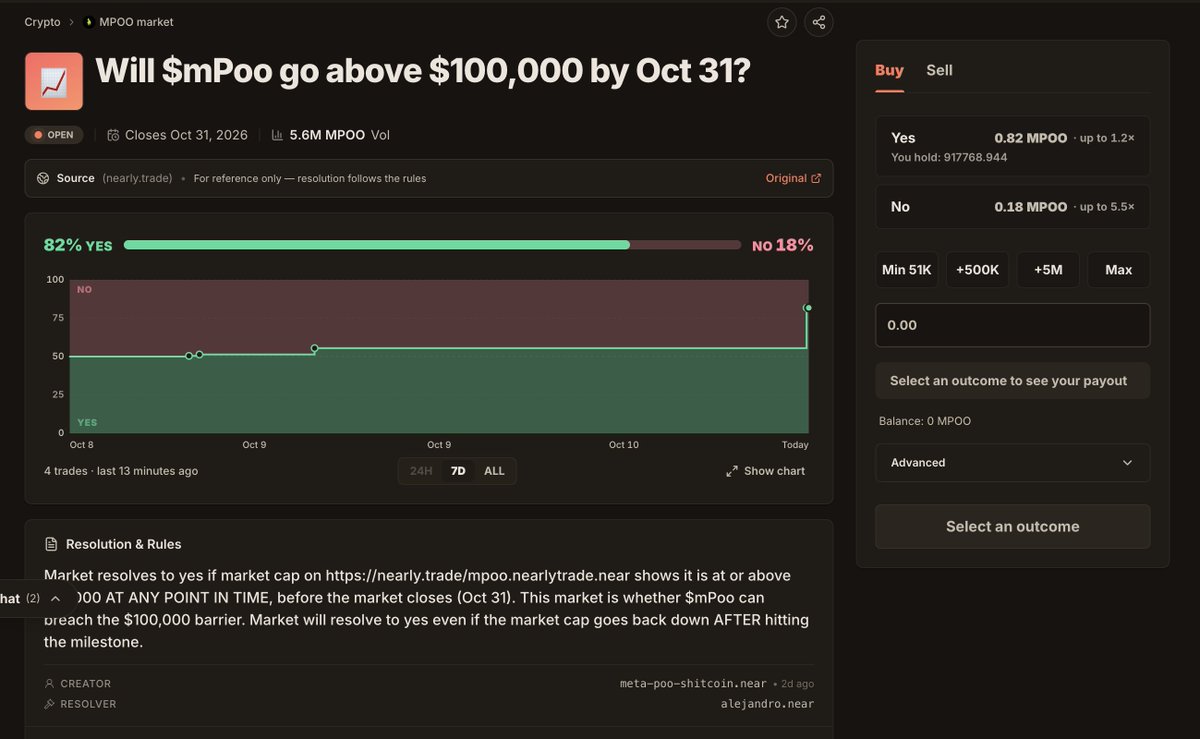Click the OPEN status badge

pyautogui.click(x=54, y=135)
